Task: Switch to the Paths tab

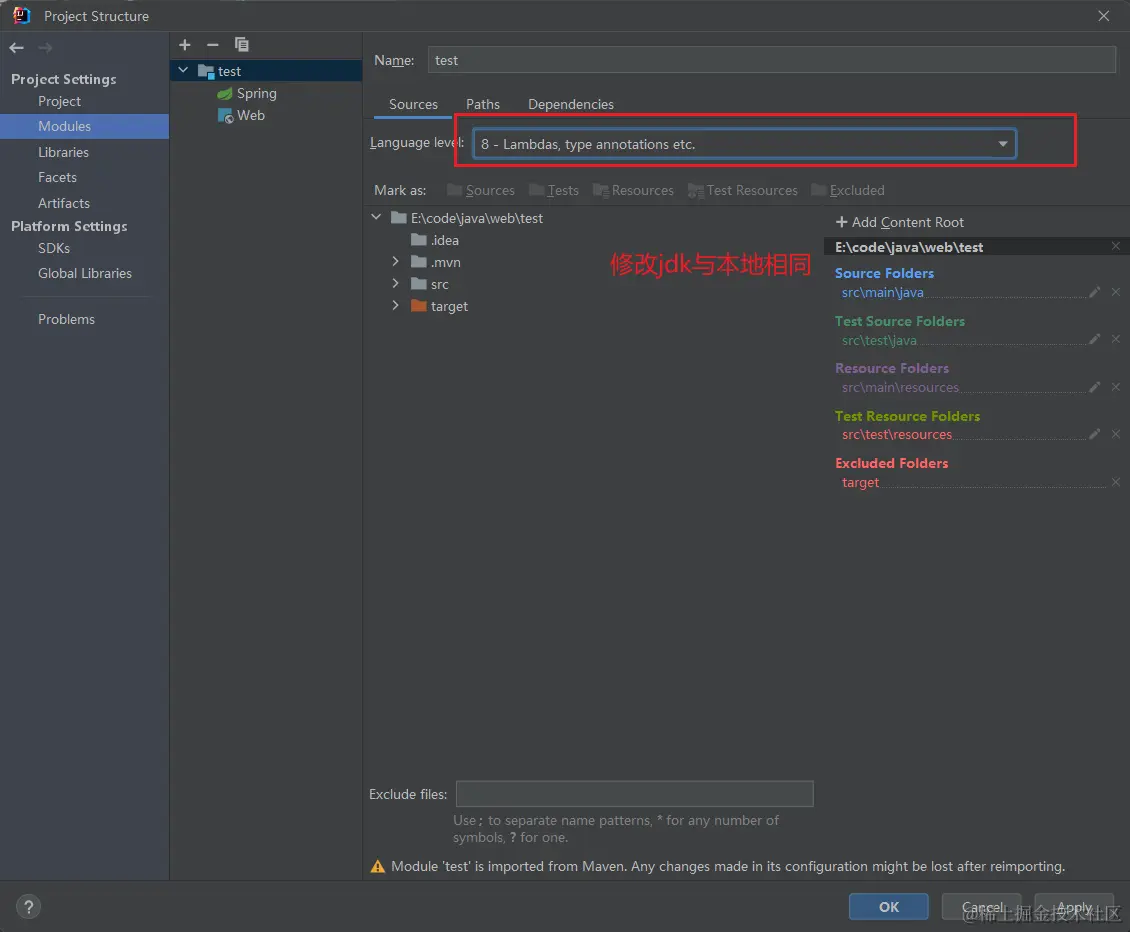Action: tap(483, 105)
